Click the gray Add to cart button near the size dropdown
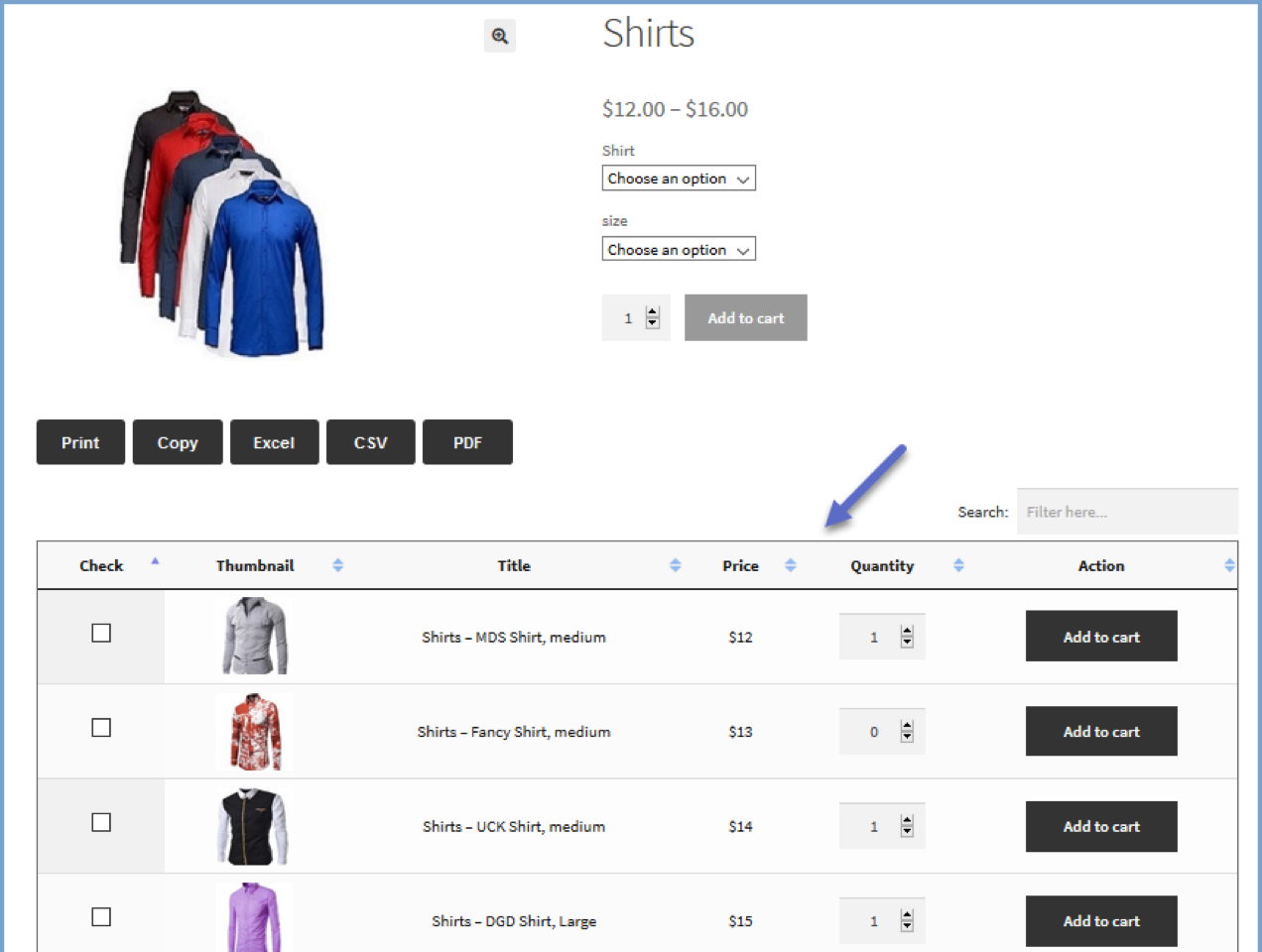The height and width of the screenshot is (952, 1262). click(746, 318)
